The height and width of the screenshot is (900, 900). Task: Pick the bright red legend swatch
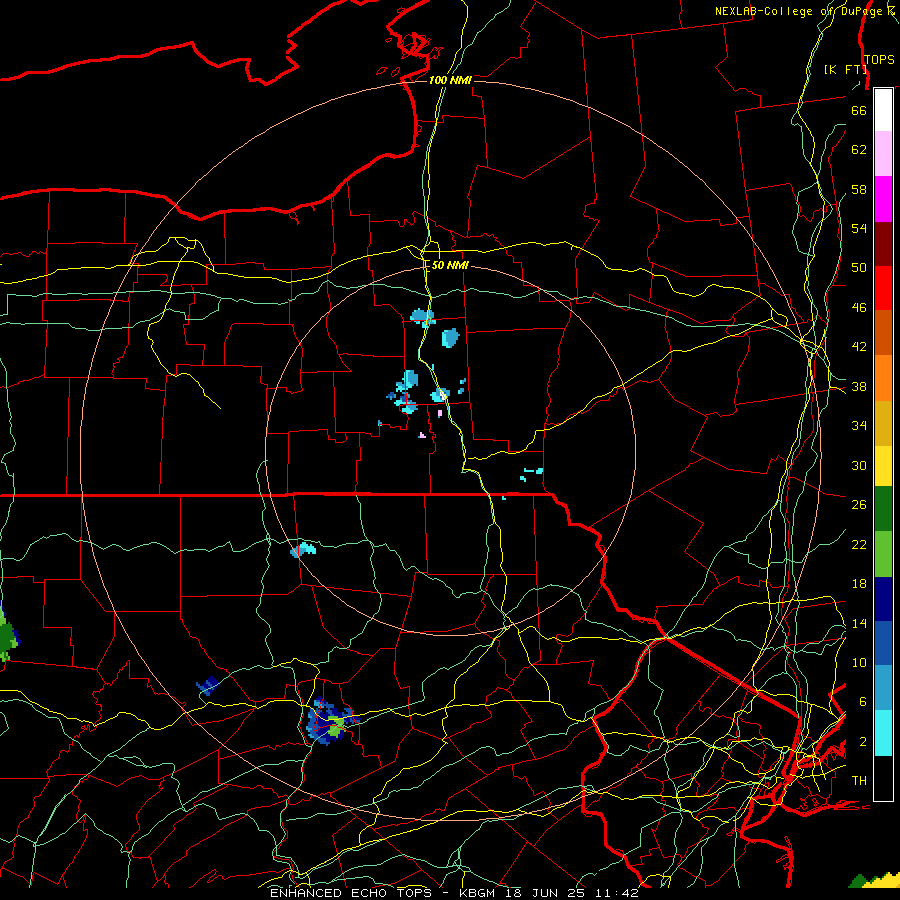[x=883, y=289]
